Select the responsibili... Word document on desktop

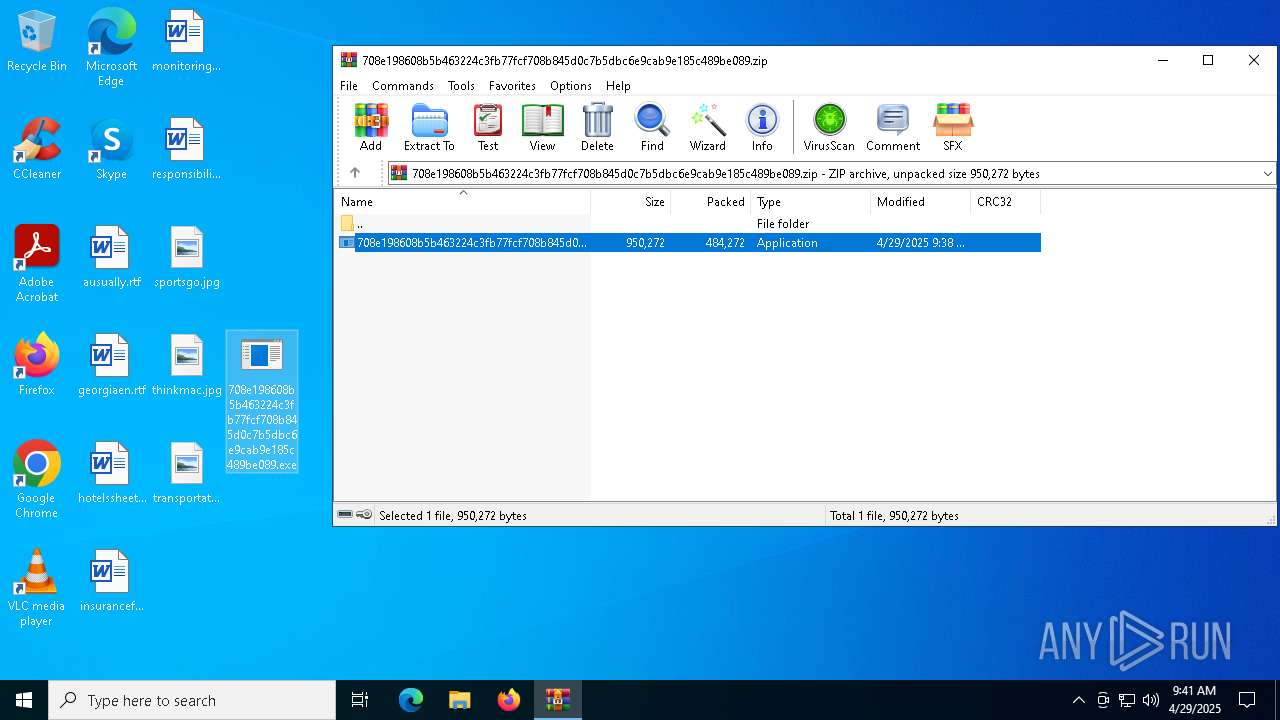[x=186, y=149]
